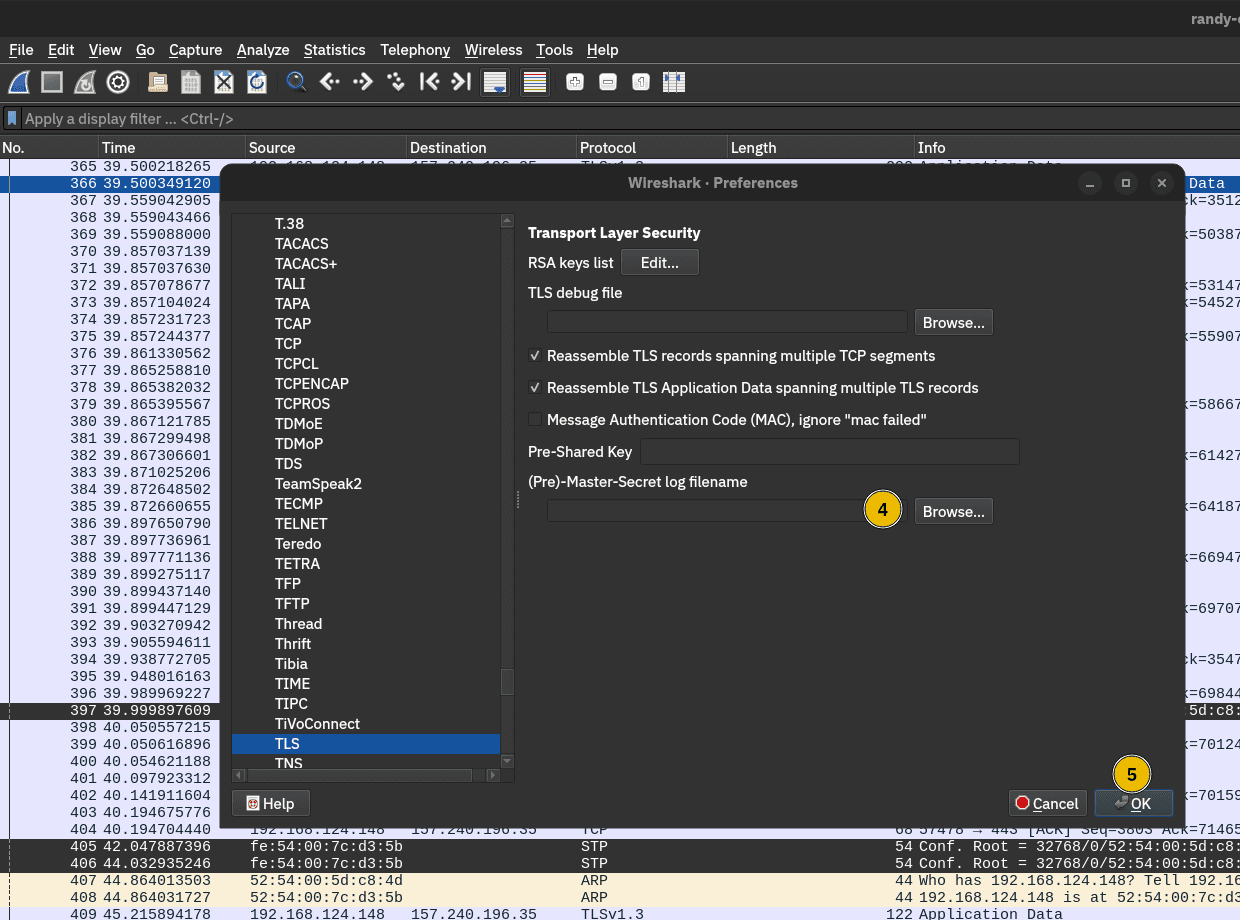Toggle Reassemble TLS Application Data checkbox
This screenshot has width=1240, height=920.
tap(536, 388)
